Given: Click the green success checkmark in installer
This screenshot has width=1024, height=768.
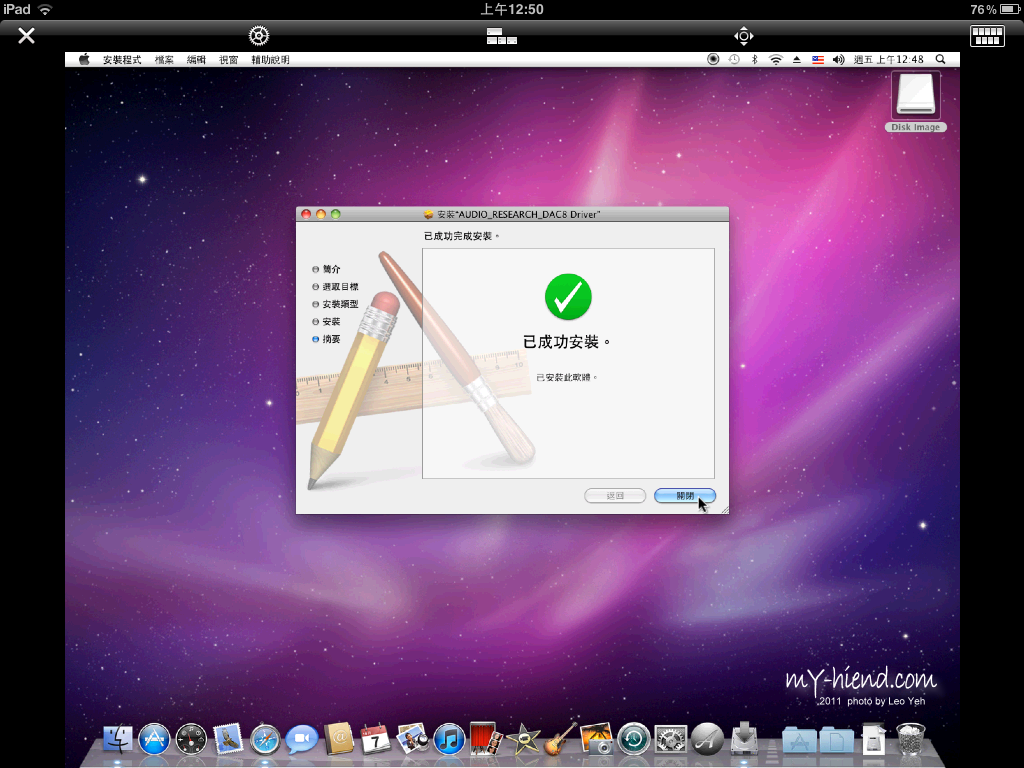Looking at the screenshot, I should (568, 297).
